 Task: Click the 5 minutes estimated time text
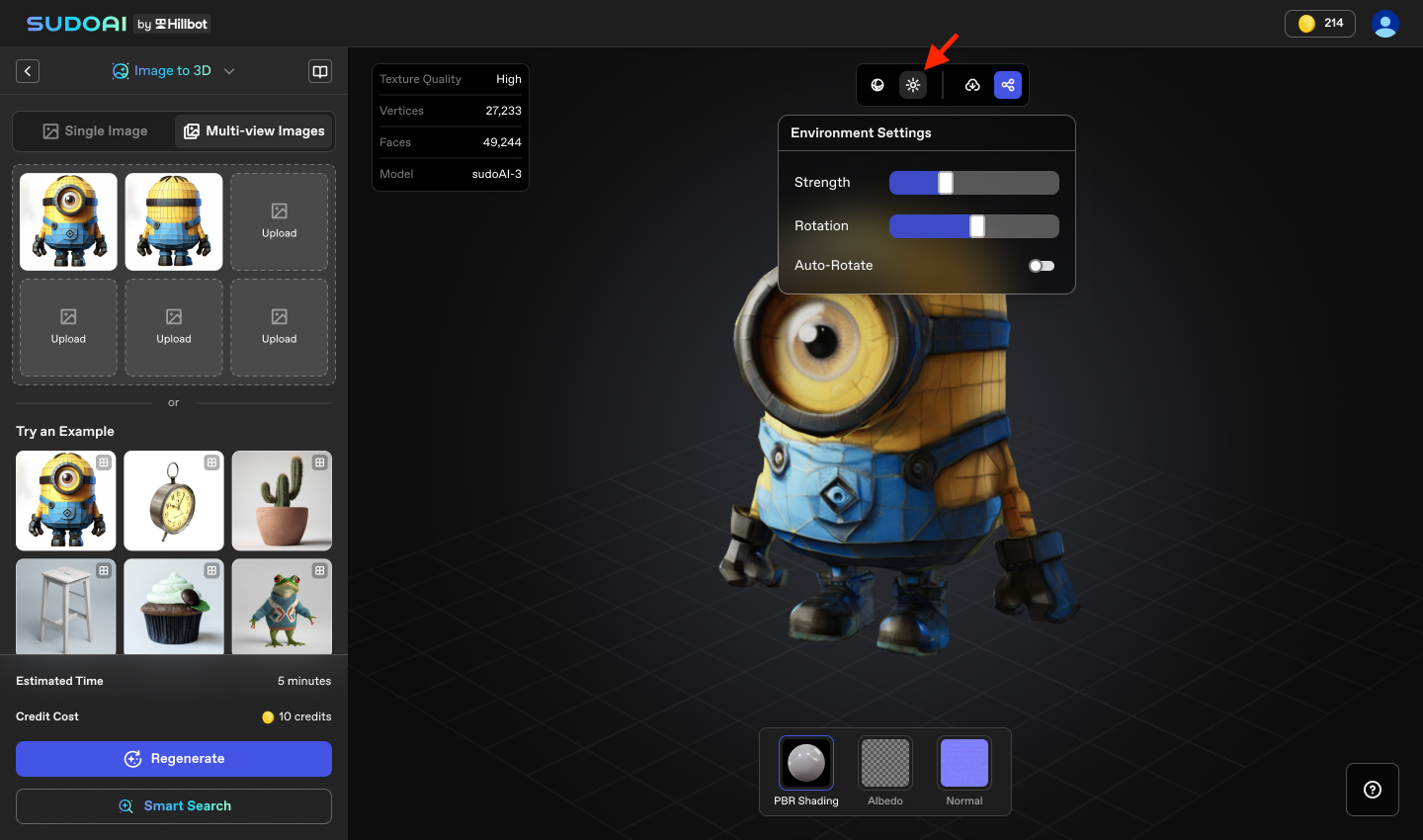(304, 681)
